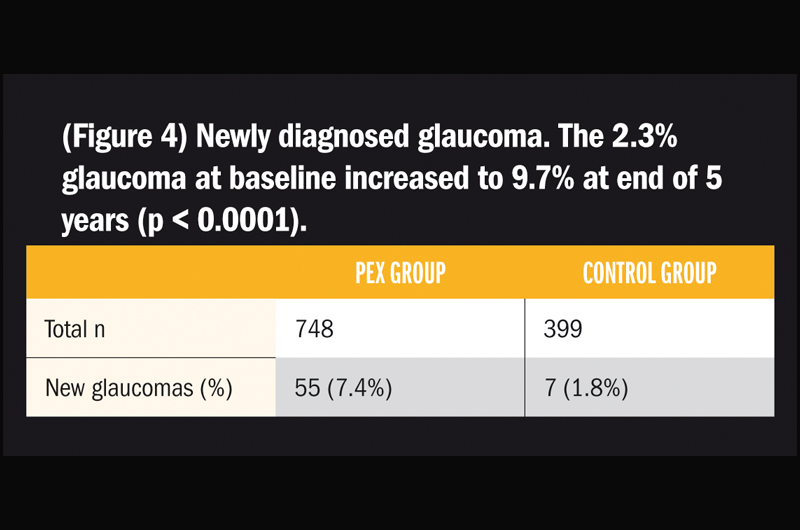Click the p < 0.0001 text
This screenshot has width=800, height=530.
click(221, 221)
